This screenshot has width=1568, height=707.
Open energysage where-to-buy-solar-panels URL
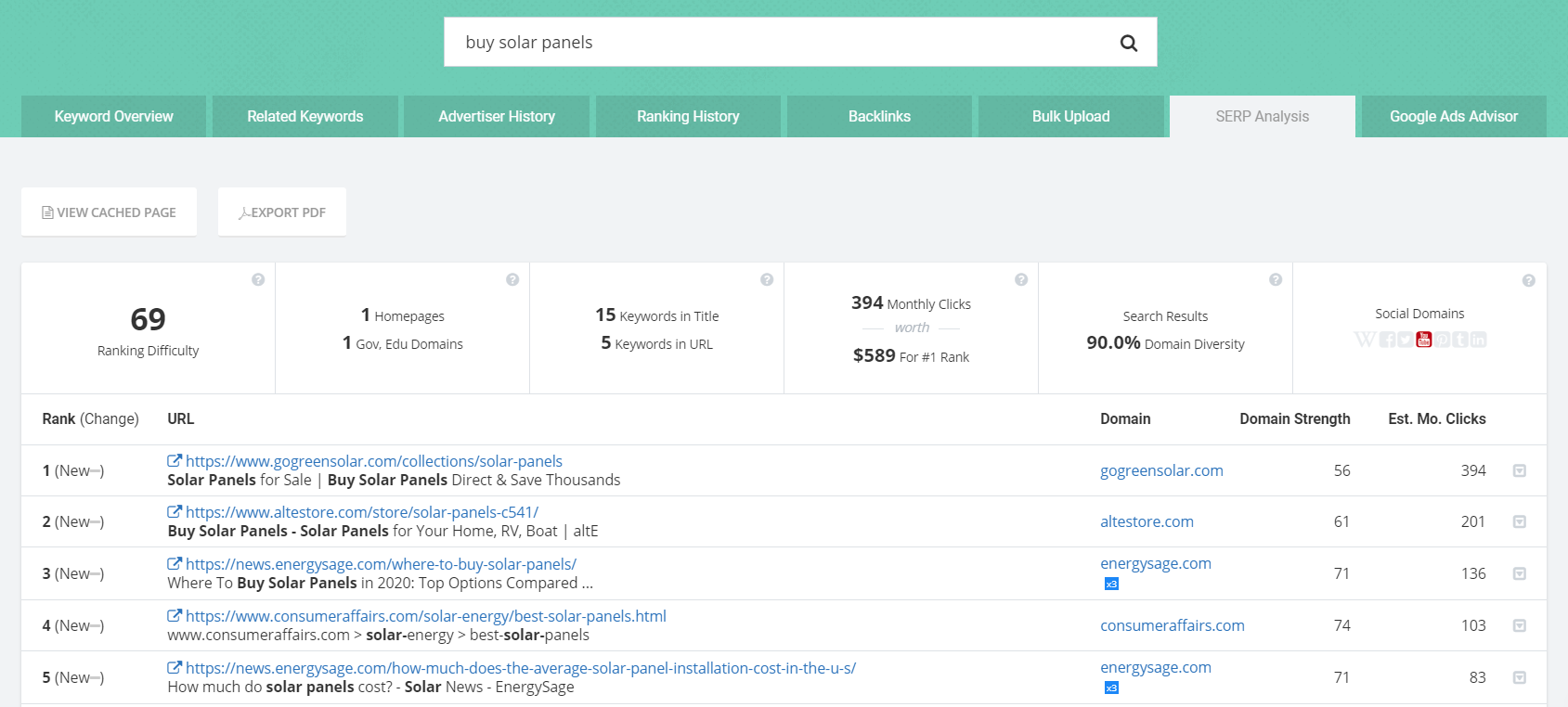click(381, 564)
